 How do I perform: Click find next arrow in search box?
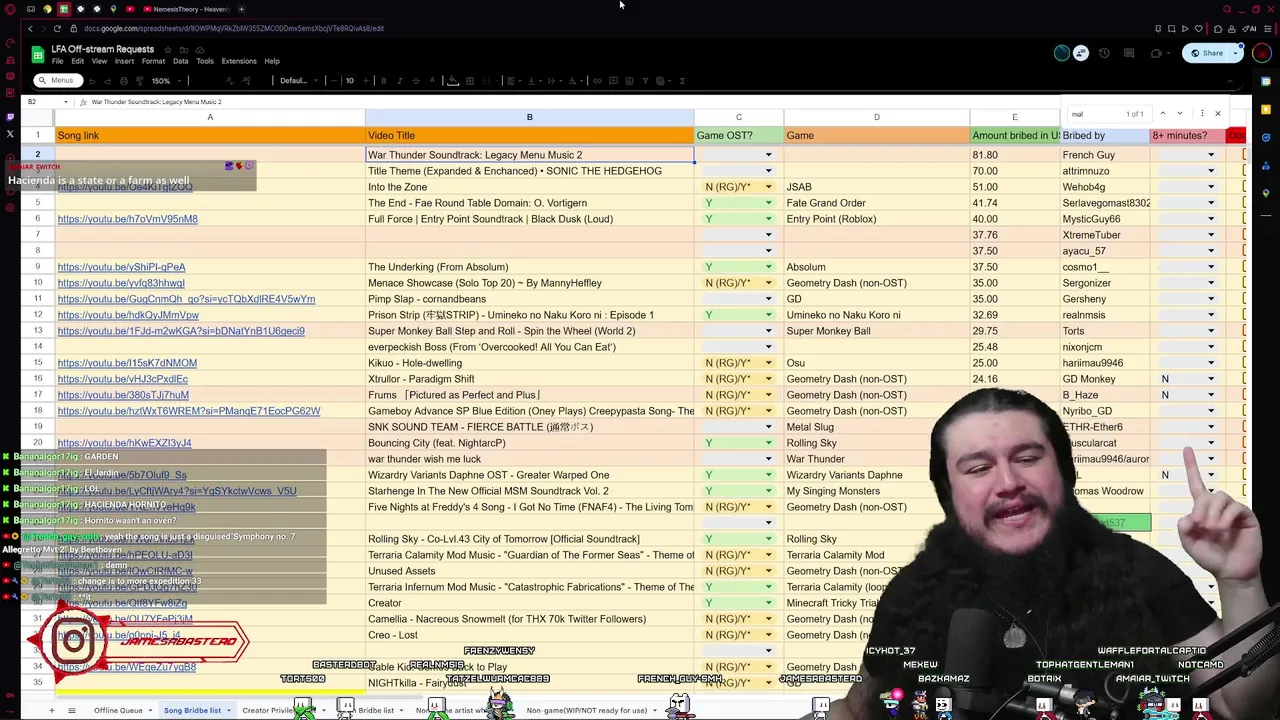[1180, 113]
